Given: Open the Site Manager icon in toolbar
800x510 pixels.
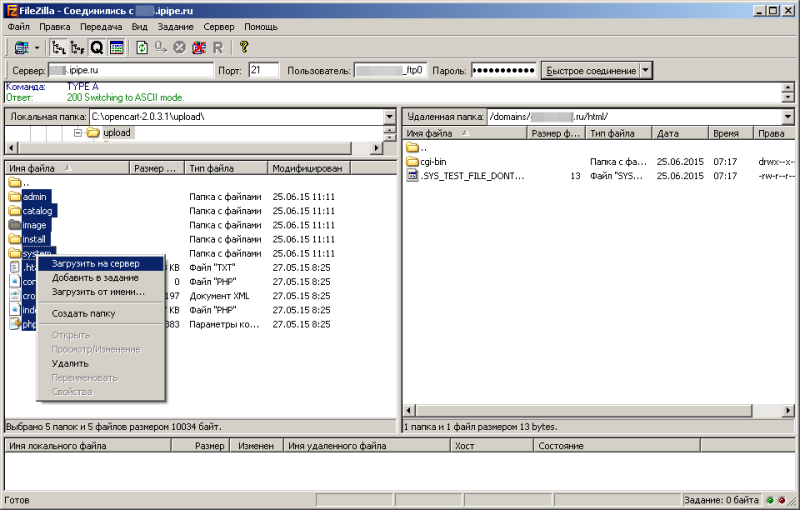Looking at the screenshot, I should pos(20,47).
